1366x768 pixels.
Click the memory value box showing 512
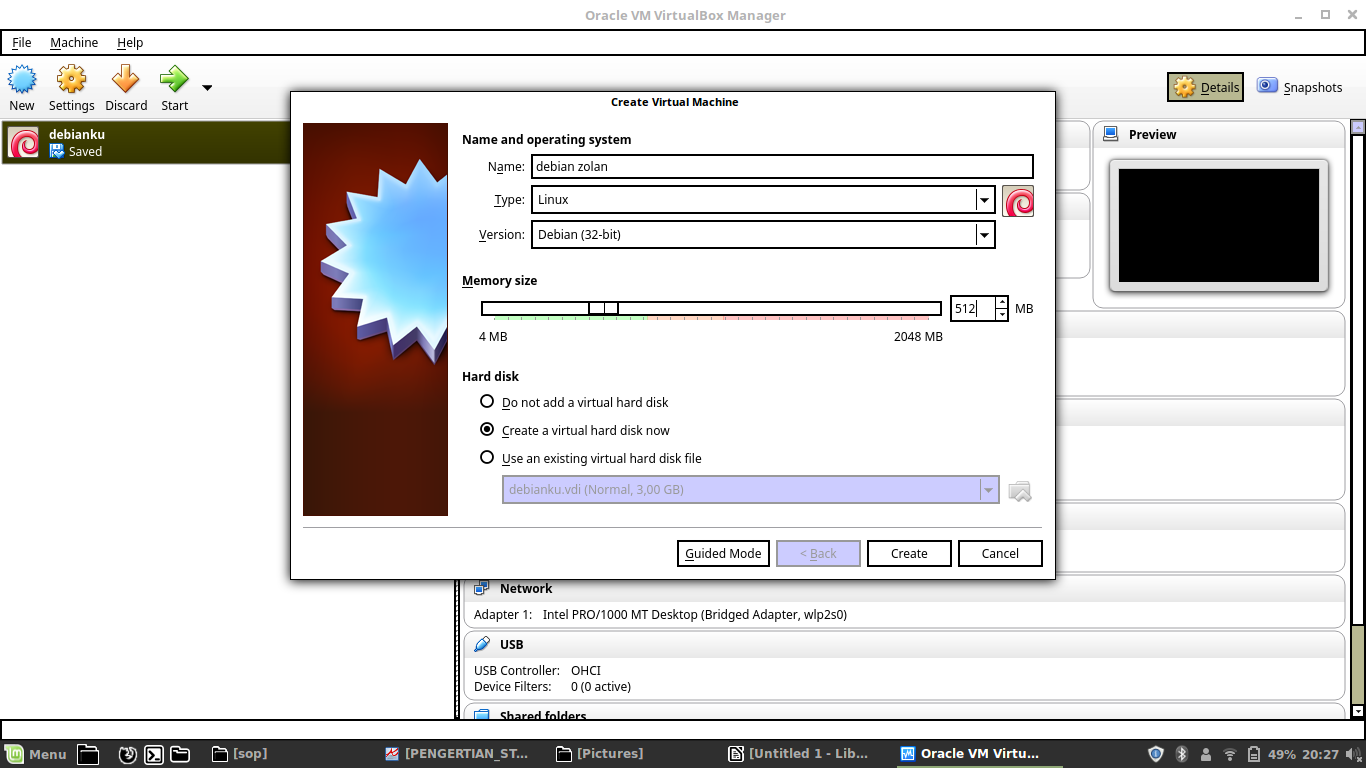[x=973, y=309]
